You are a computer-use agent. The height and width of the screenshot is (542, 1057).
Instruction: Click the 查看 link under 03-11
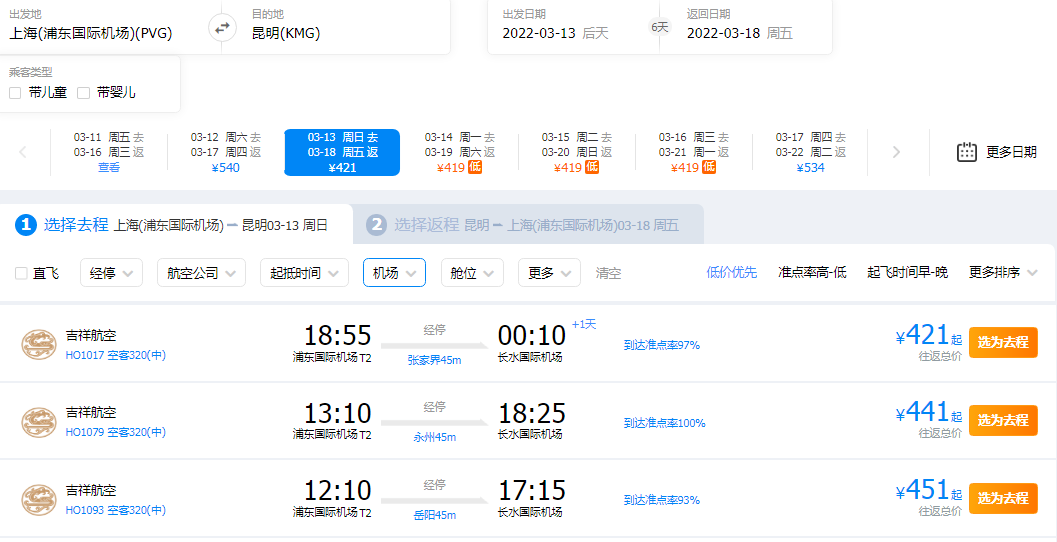109,167
